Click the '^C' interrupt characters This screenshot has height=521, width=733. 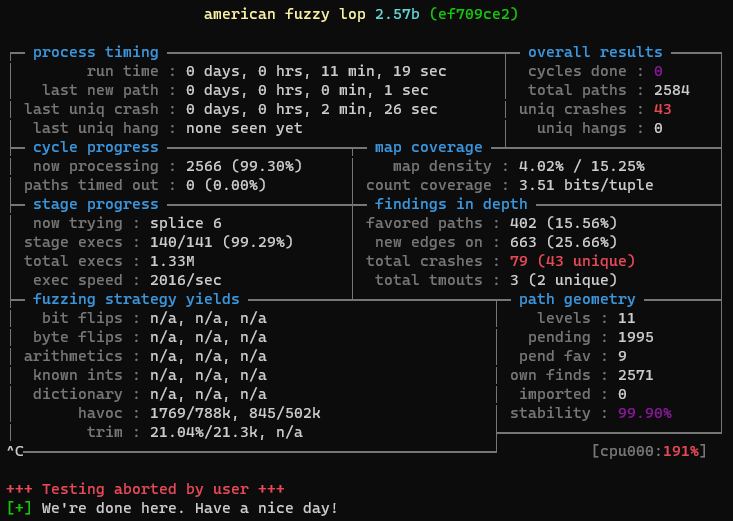15,451
